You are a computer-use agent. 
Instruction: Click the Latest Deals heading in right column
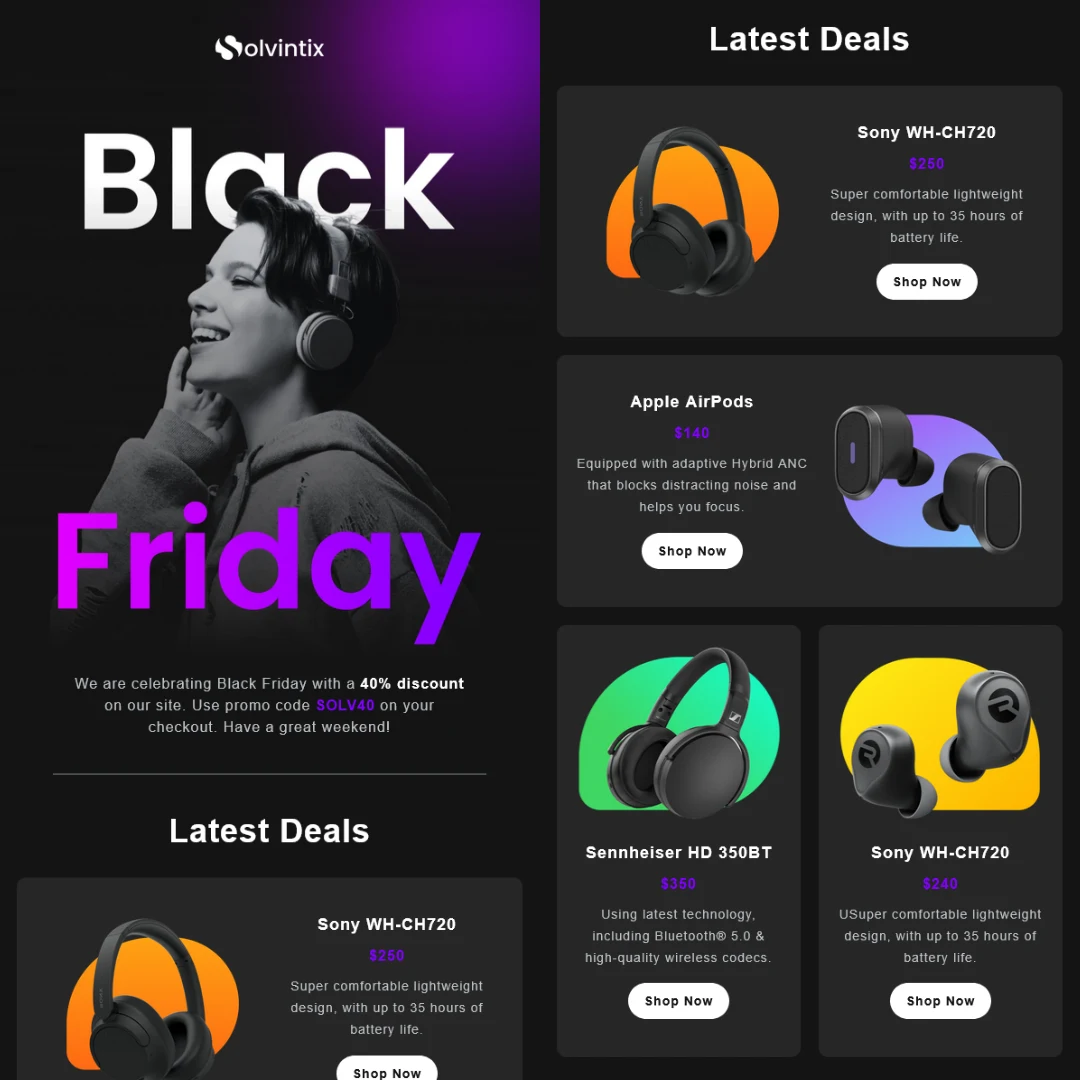(809, 39)
